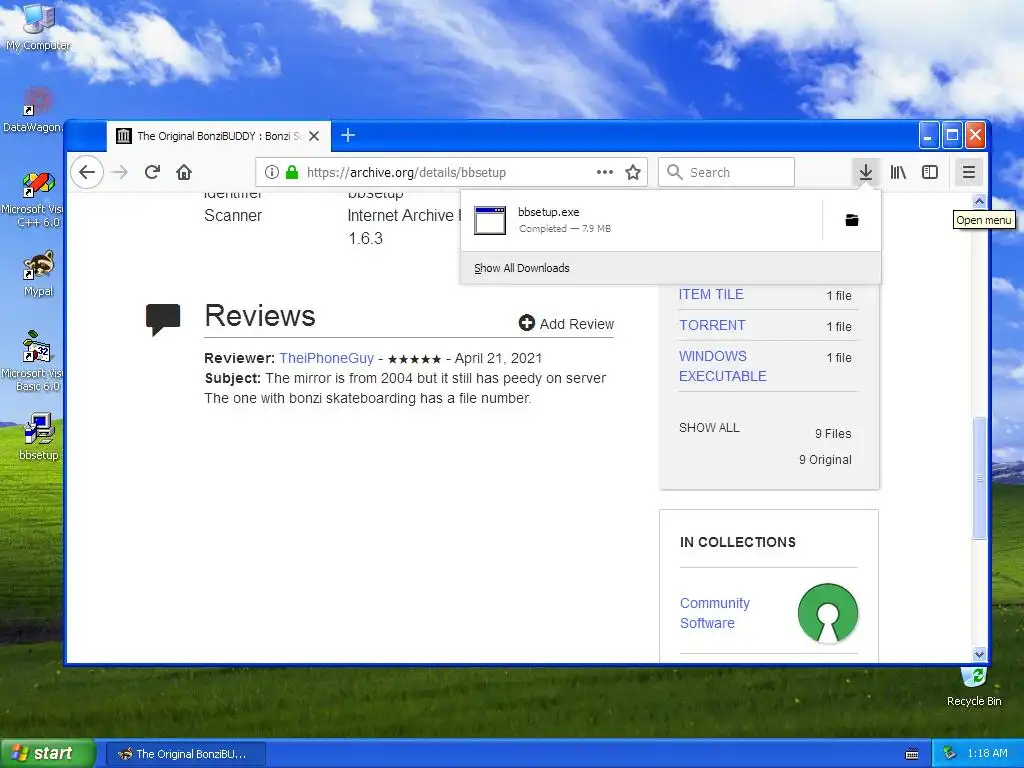This screenshot has width=1024, height=768.
Task: Click the downloads arrow toolbar button
Action: coord(866,172)
